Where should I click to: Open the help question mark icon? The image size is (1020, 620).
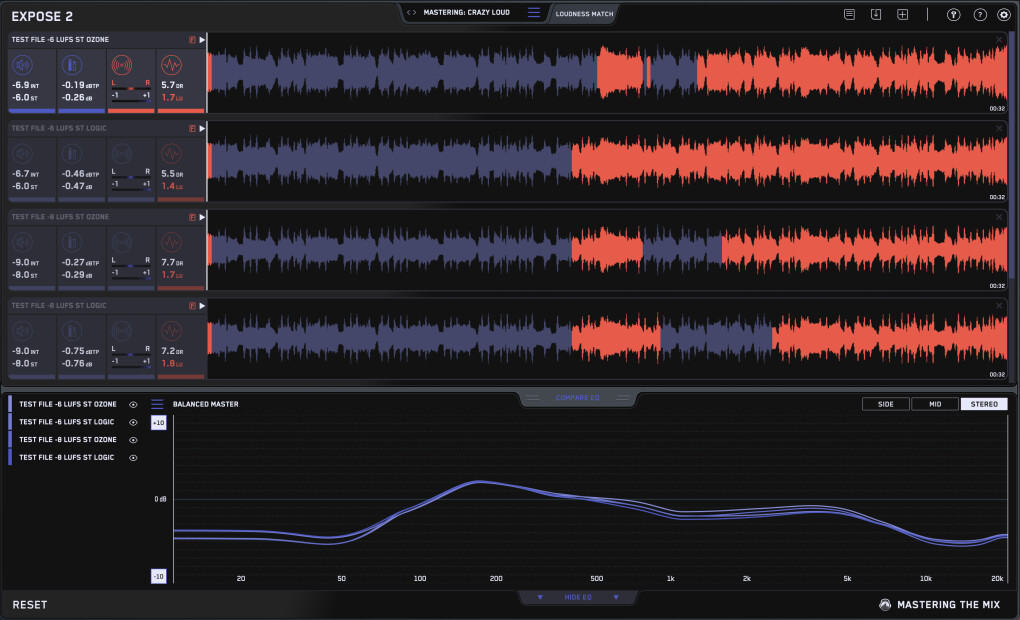click(x=980, y=14)
